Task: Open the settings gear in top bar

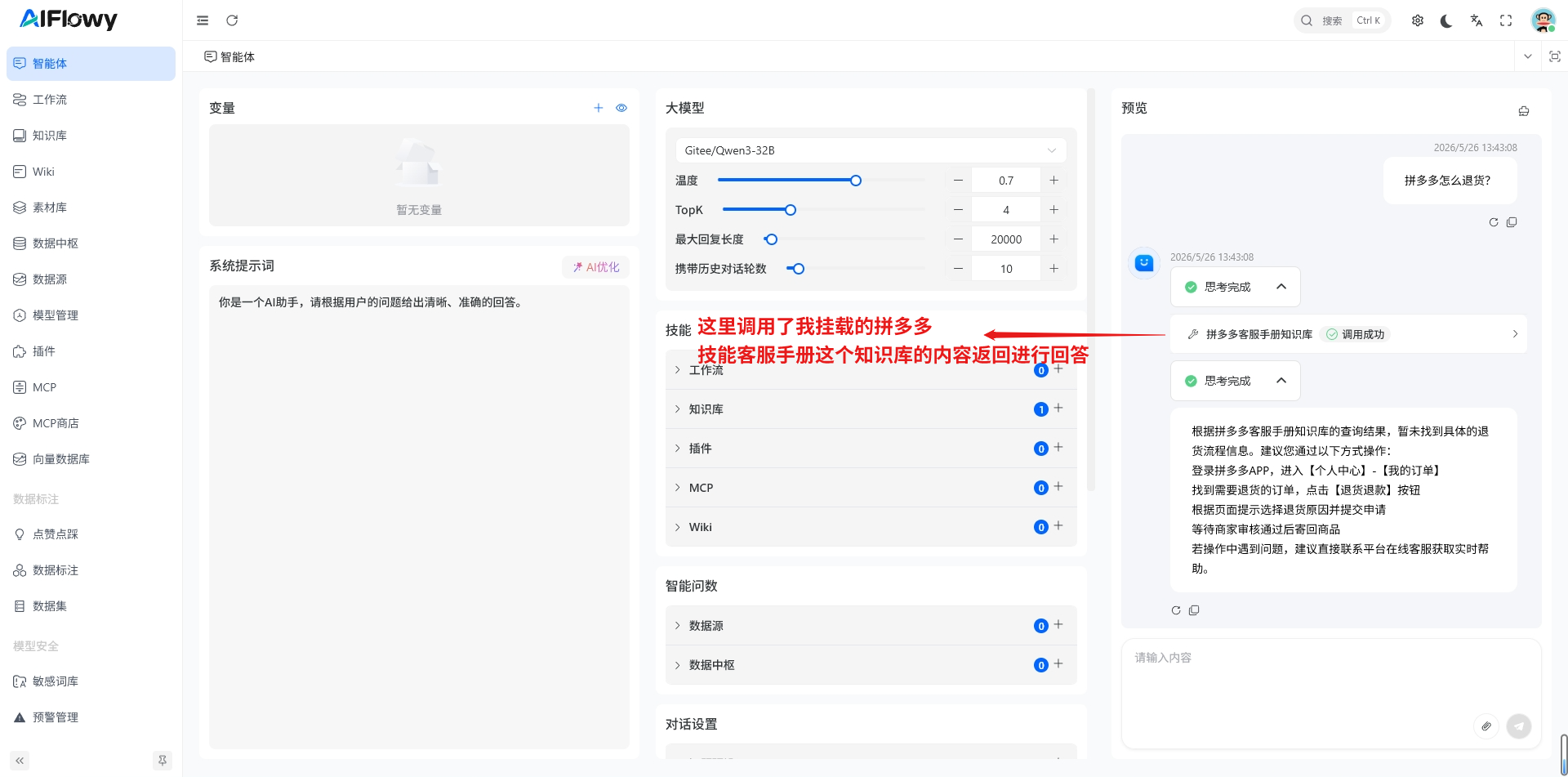Action: (1418, 20)
